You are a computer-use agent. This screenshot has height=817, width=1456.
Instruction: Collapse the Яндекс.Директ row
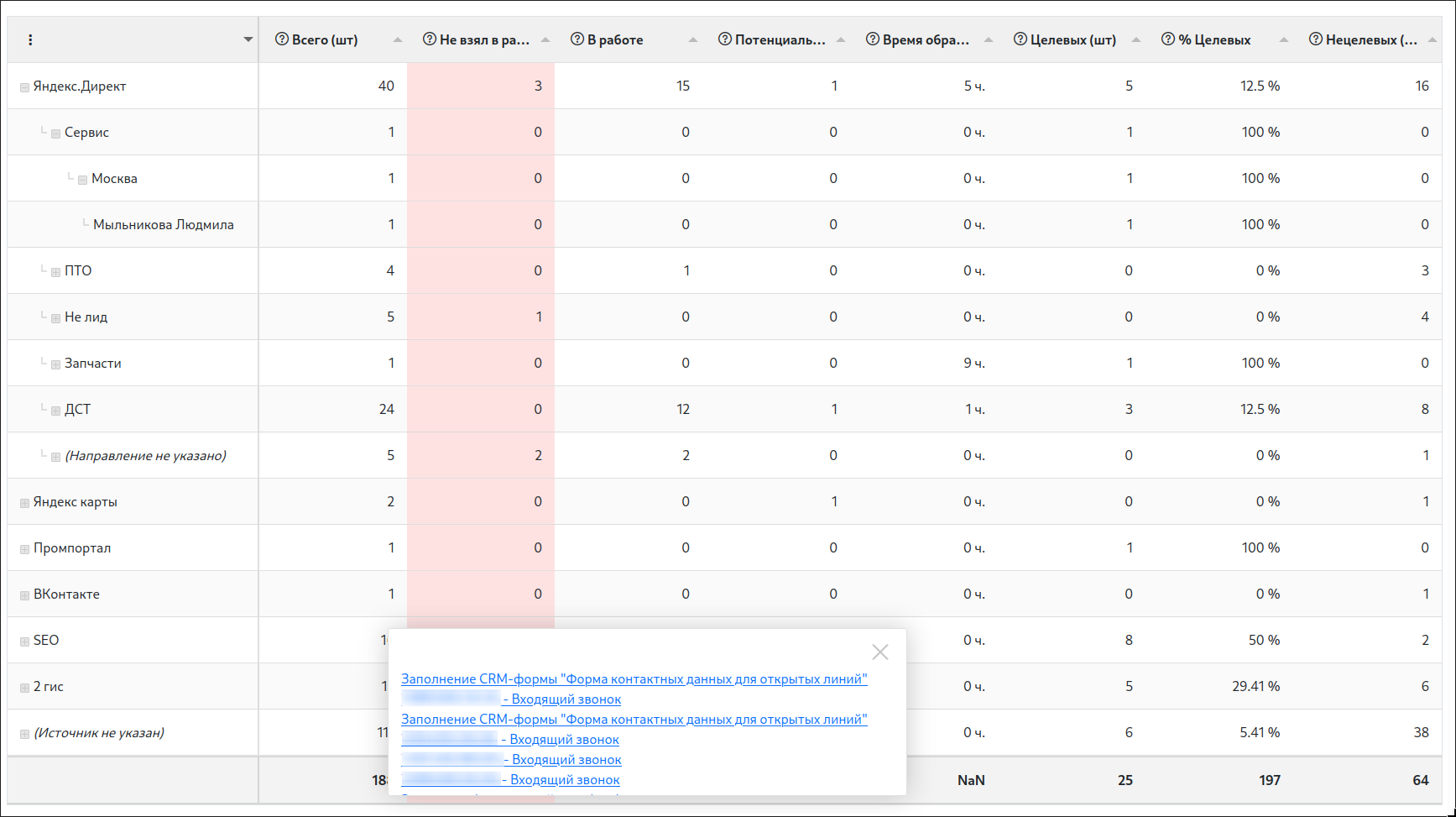pyautogui.click(x=25, y=87)
